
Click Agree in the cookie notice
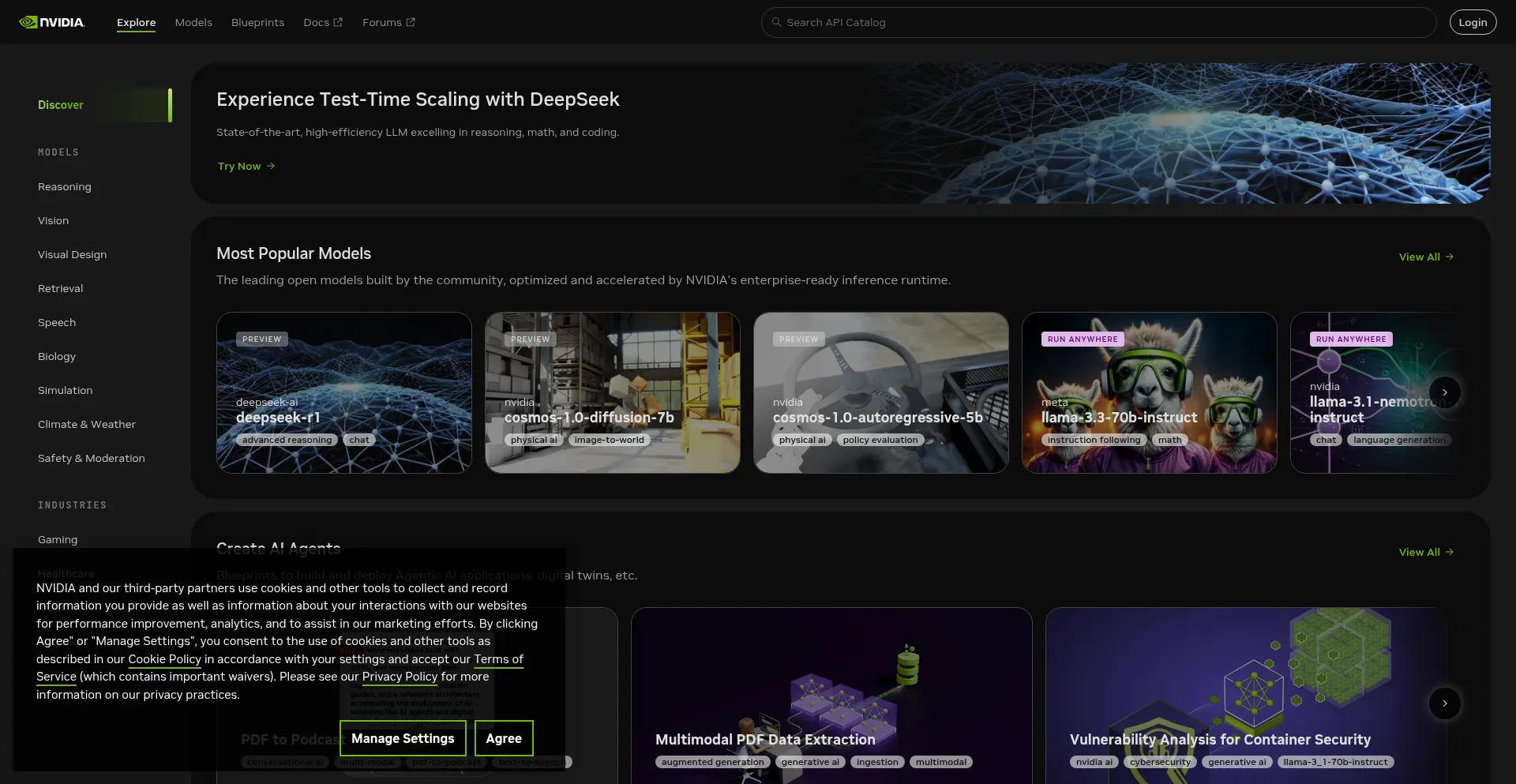(x=504, y=738)
